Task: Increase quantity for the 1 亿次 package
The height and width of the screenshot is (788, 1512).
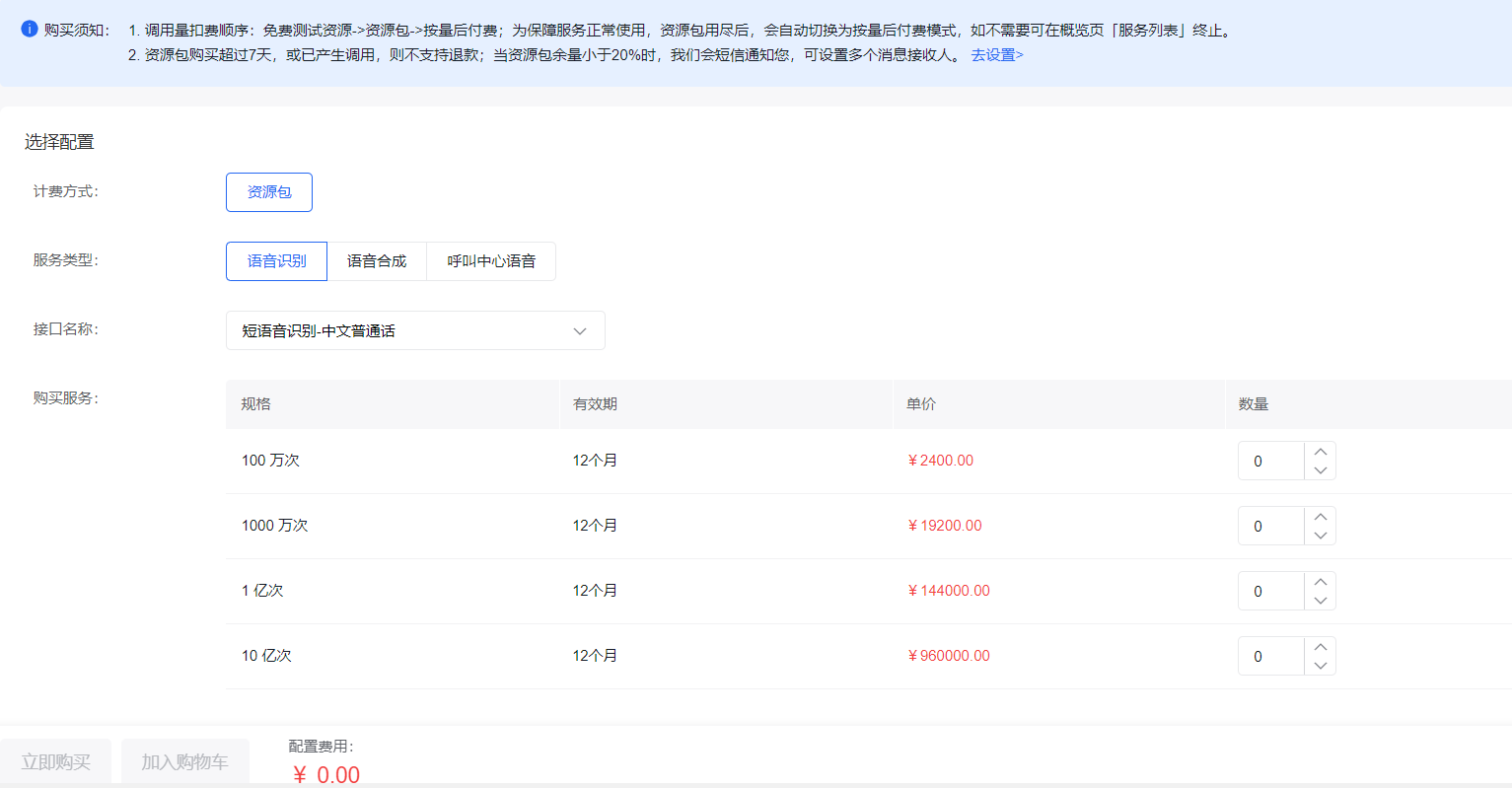Action: coord(1320,582)
